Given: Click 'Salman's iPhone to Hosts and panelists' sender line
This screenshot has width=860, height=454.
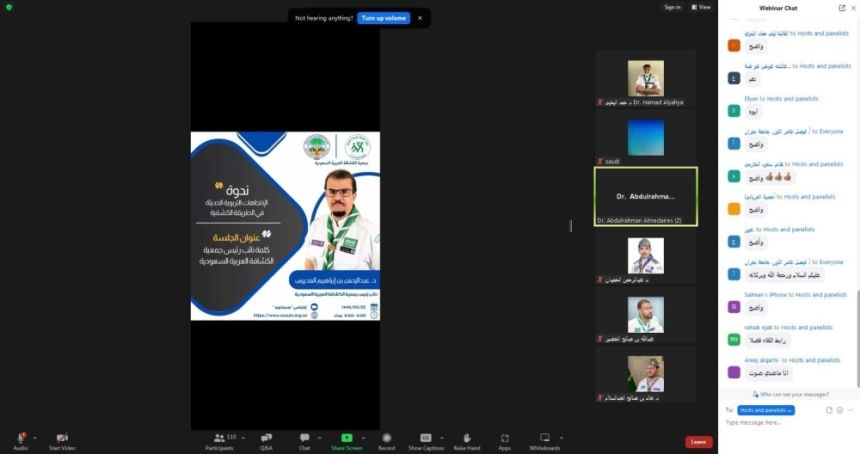Looking at the screenshot, I should tap(795, 295).
